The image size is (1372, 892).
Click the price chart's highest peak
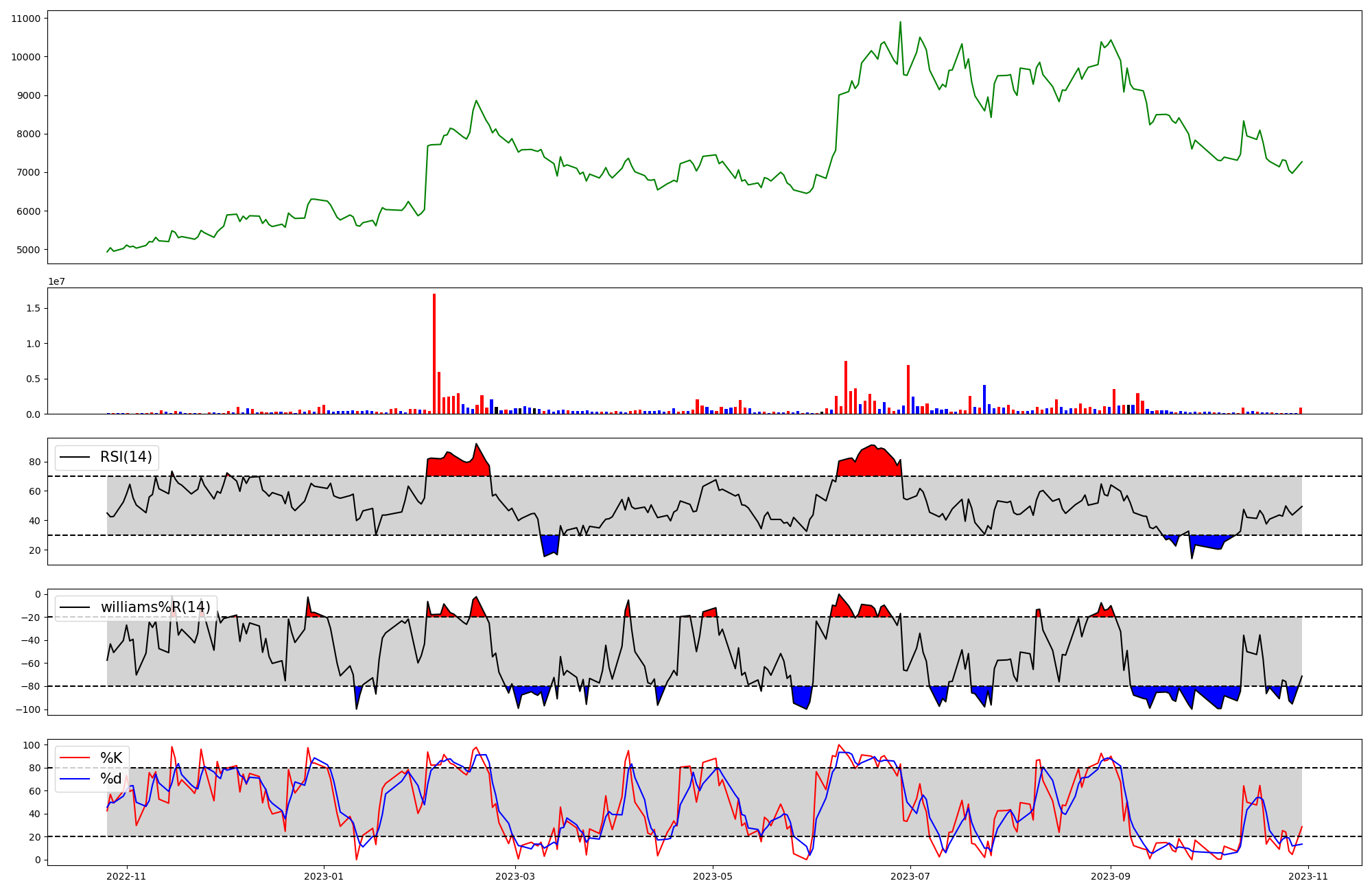coord(900,23)
